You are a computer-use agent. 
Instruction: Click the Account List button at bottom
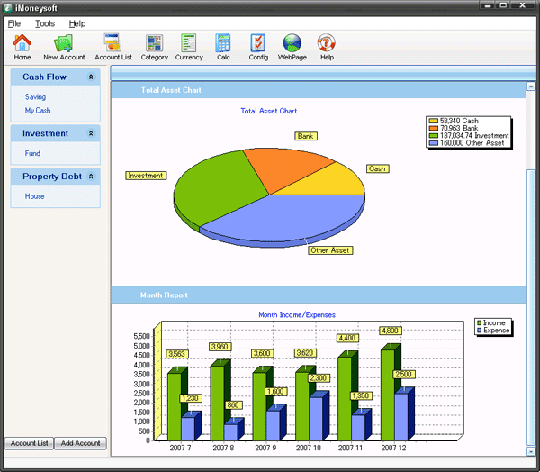[x=29, y=443]
